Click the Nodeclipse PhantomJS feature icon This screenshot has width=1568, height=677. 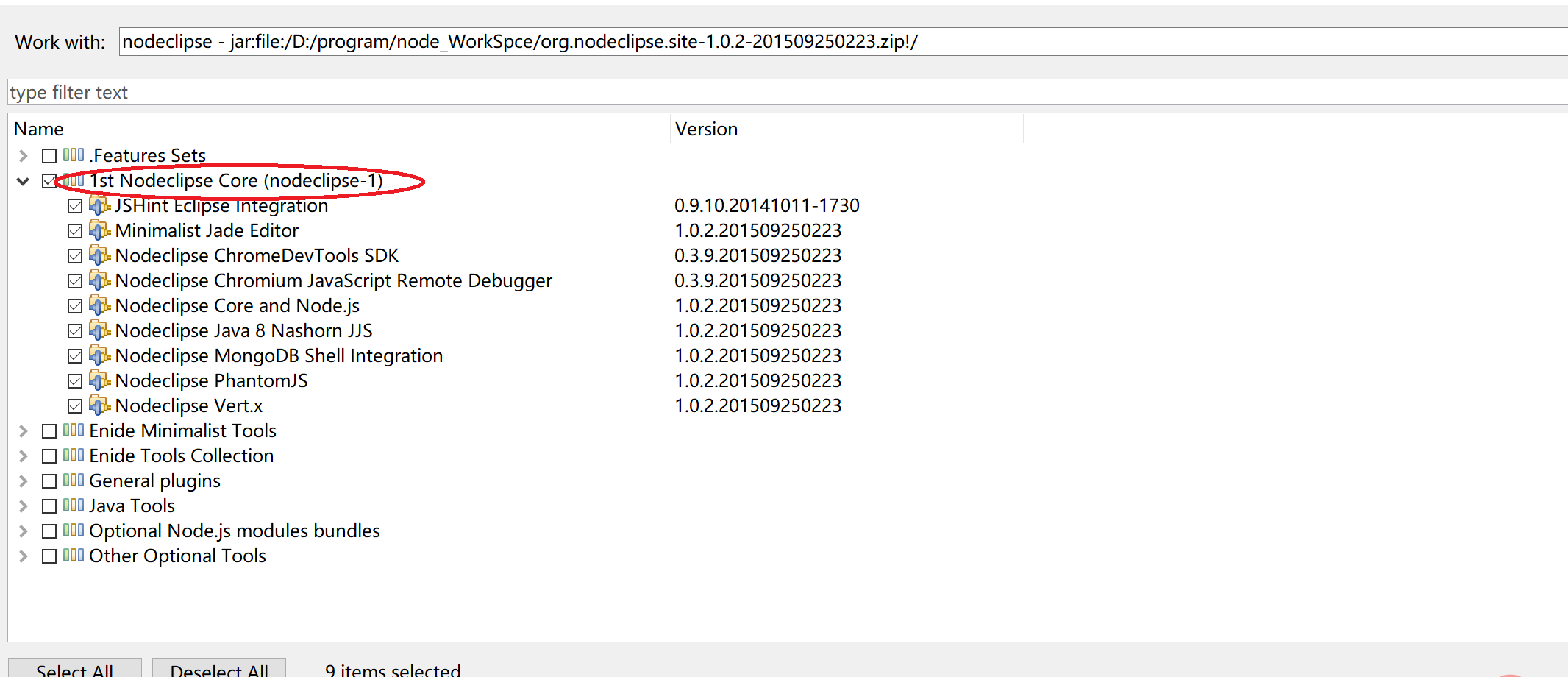99,380
